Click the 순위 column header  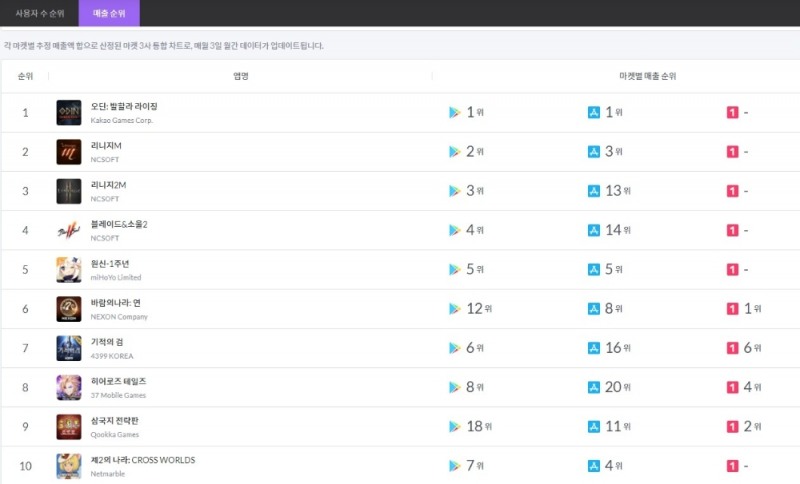(x=25, y=76)
